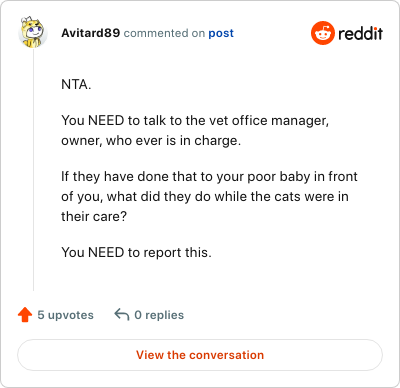Click the "0 replies" label
400x388 pixels.
[159, 315]
